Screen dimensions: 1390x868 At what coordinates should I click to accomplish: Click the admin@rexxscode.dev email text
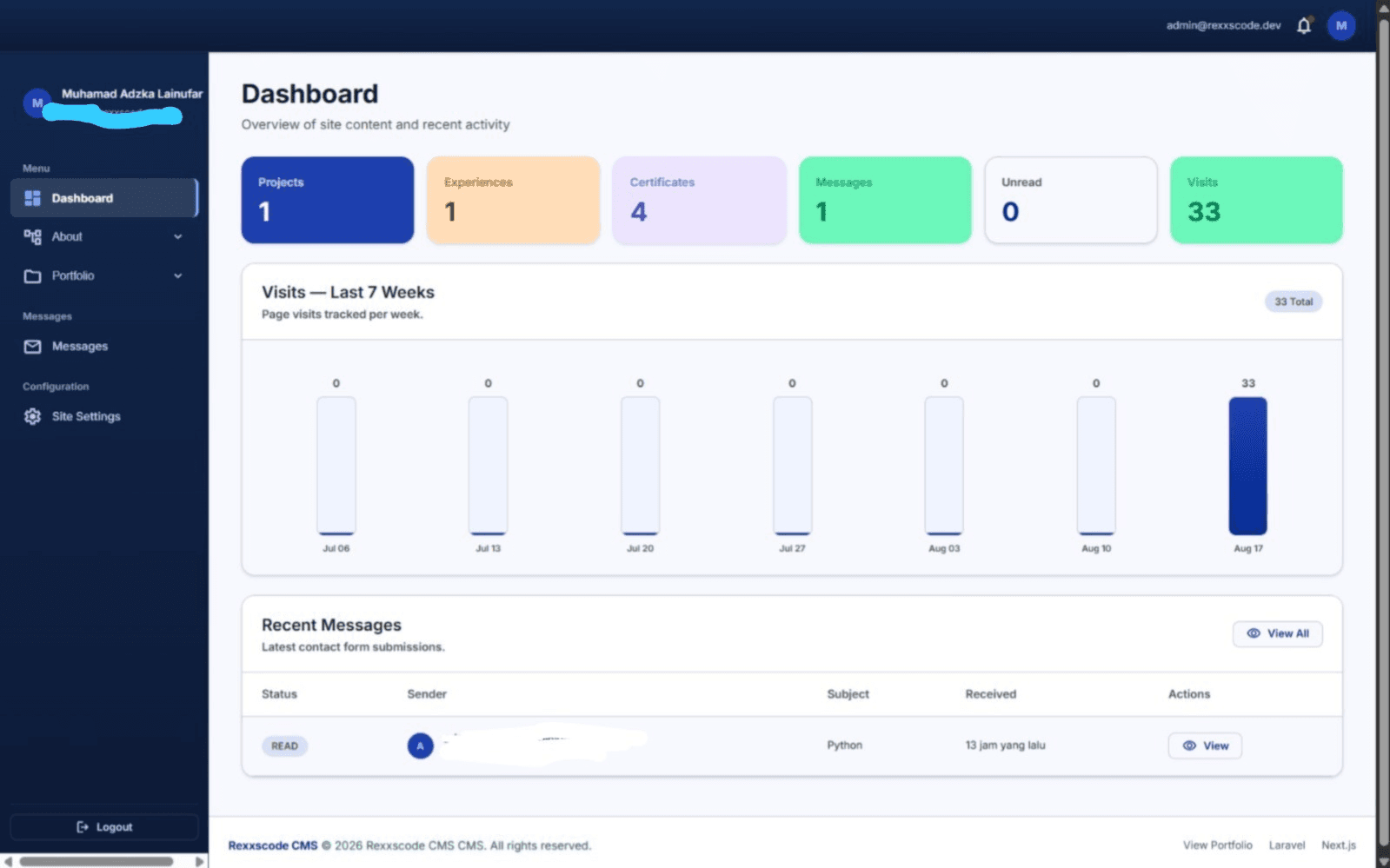[x=1223, y=25]
